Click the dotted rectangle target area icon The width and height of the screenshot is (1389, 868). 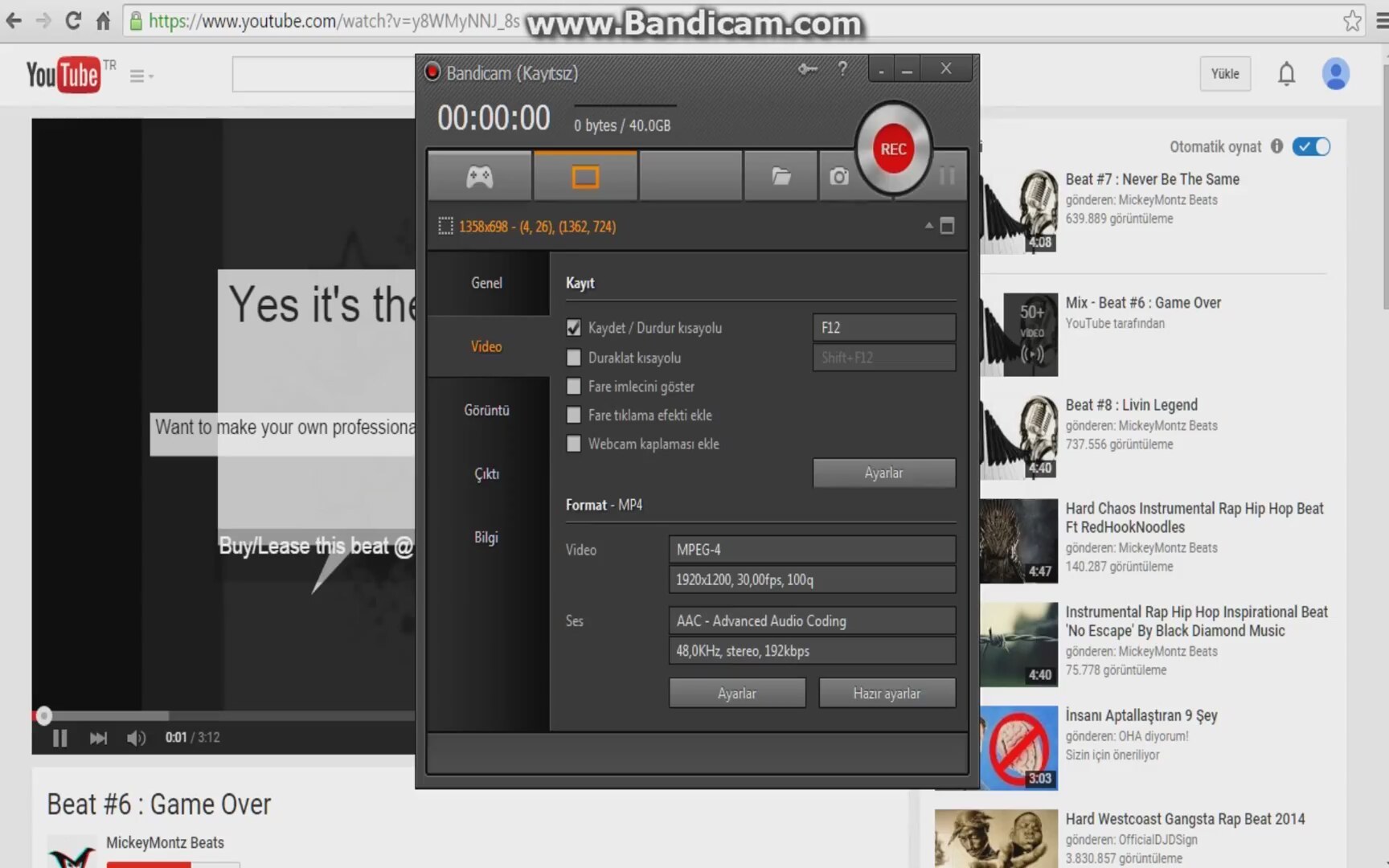click(x=445, y=227)
